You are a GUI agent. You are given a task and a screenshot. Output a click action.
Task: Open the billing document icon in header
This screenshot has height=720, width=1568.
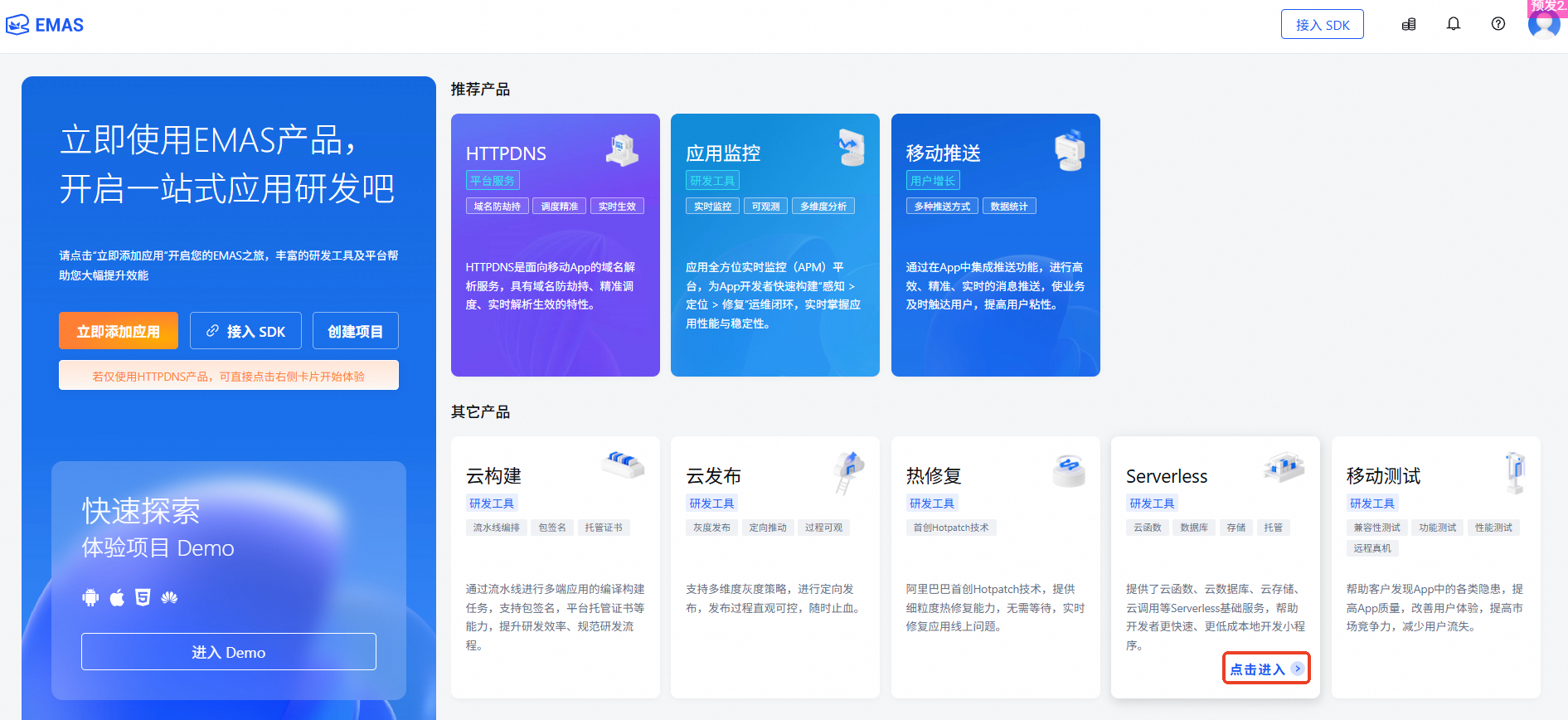(x=1409, y=24)
